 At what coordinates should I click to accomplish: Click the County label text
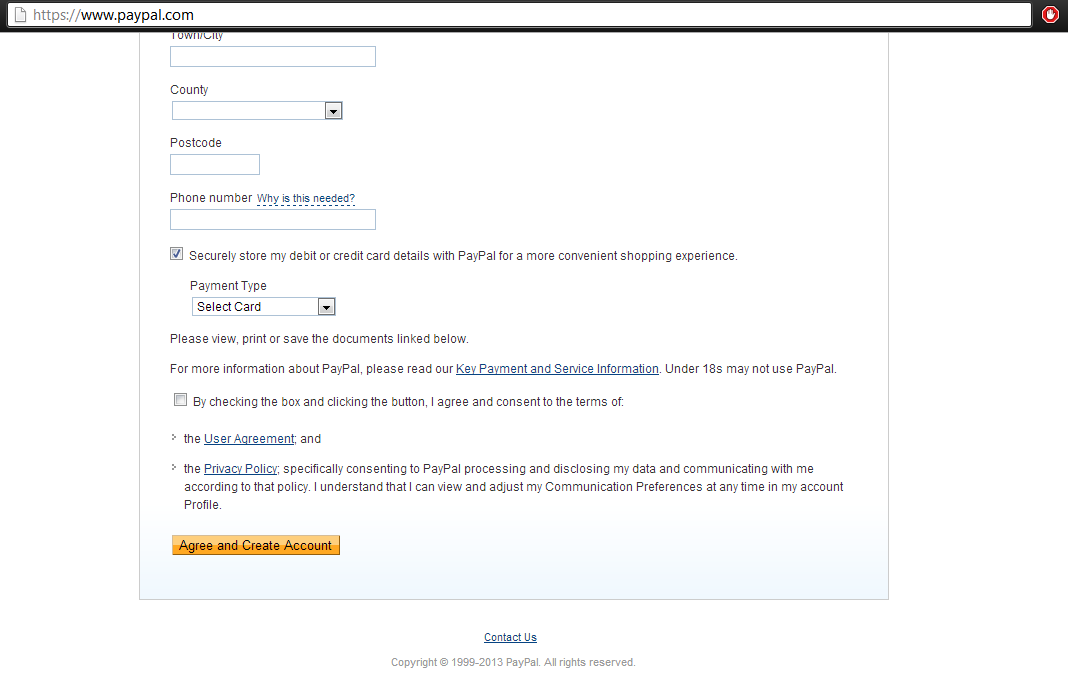coord(189,90)
